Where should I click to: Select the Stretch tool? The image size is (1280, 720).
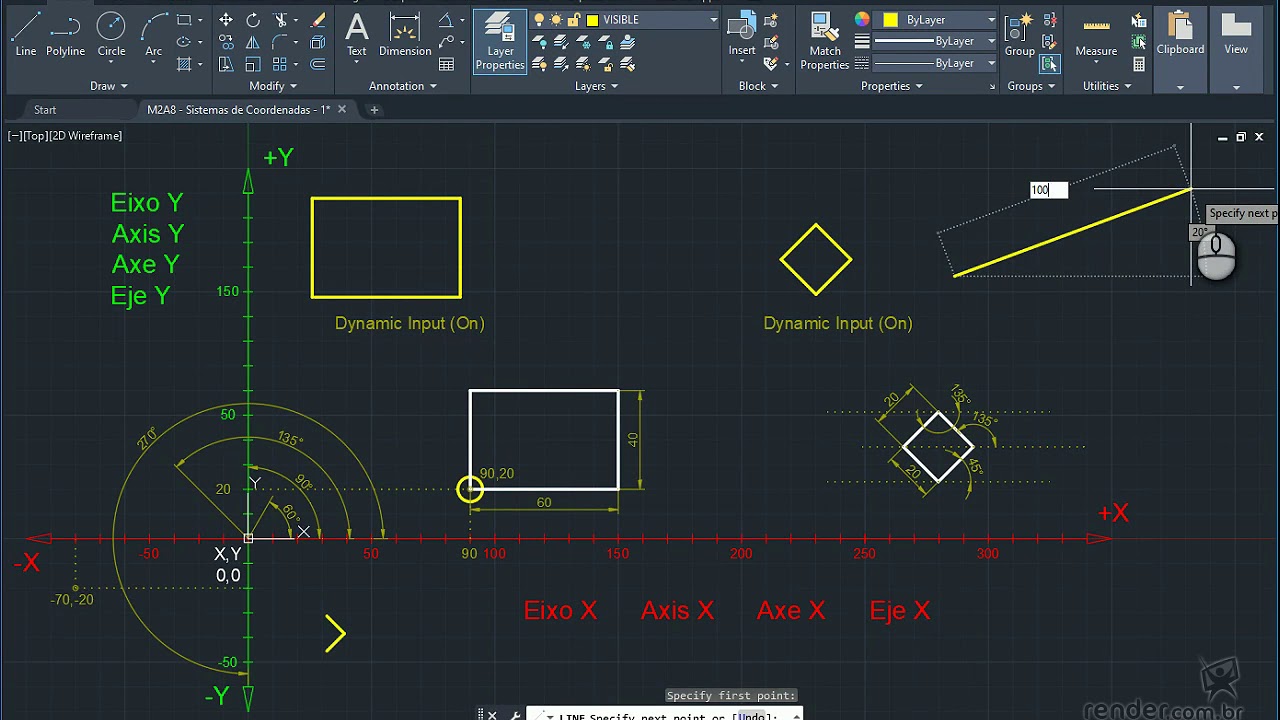tap(226, 64)
